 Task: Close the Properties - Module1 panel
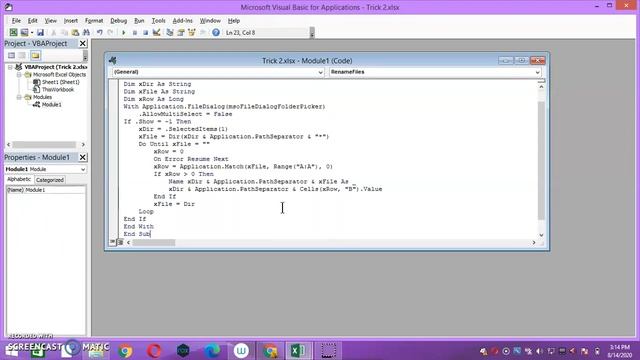pos(82,157)
